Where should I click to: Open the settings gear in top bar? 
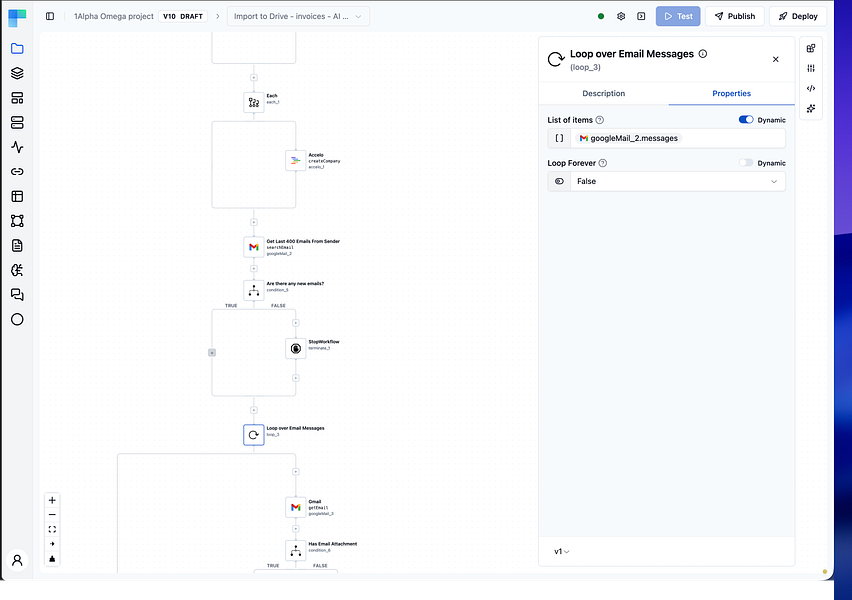click(621, 16)
